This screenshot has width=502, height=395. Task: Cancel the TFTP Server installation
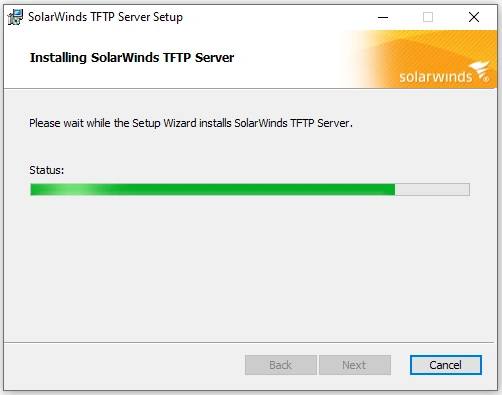point(446,365)
